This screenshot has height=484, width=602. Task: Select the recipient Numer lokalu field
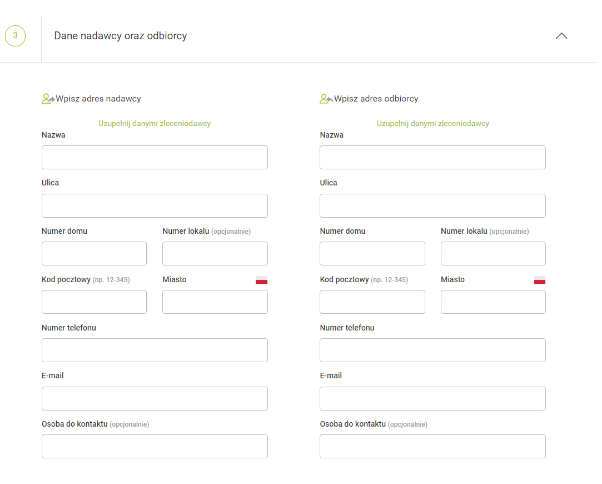(493, 253)
